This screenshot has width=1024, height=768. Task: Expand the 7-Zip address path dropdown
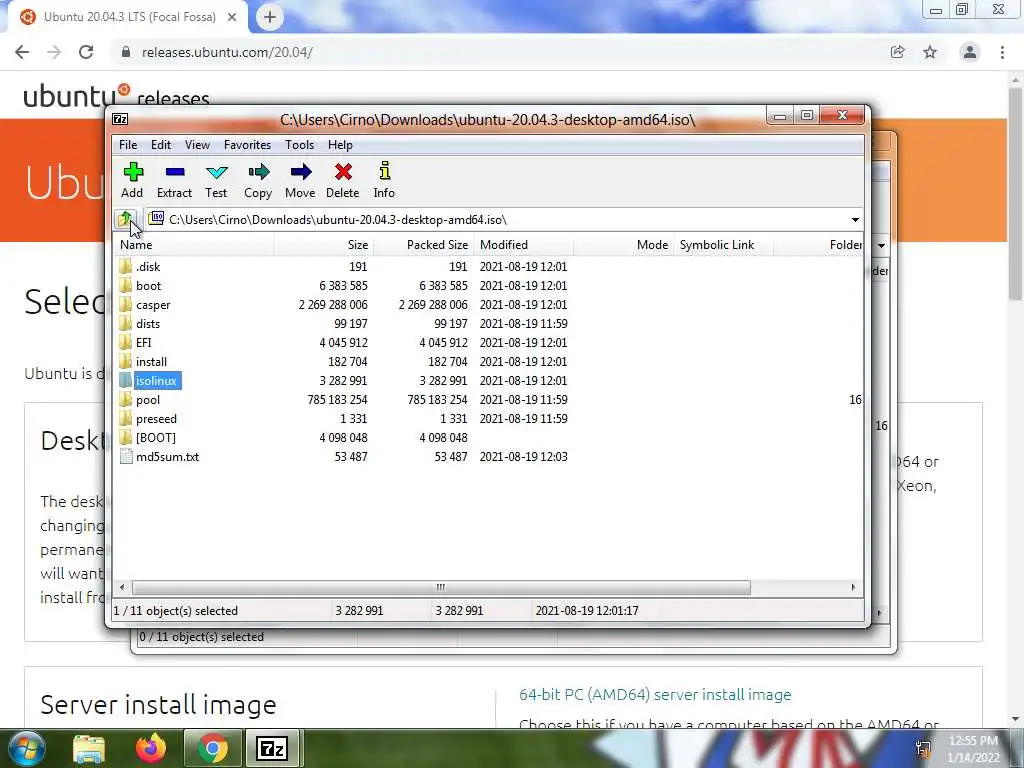coord(855,219)
